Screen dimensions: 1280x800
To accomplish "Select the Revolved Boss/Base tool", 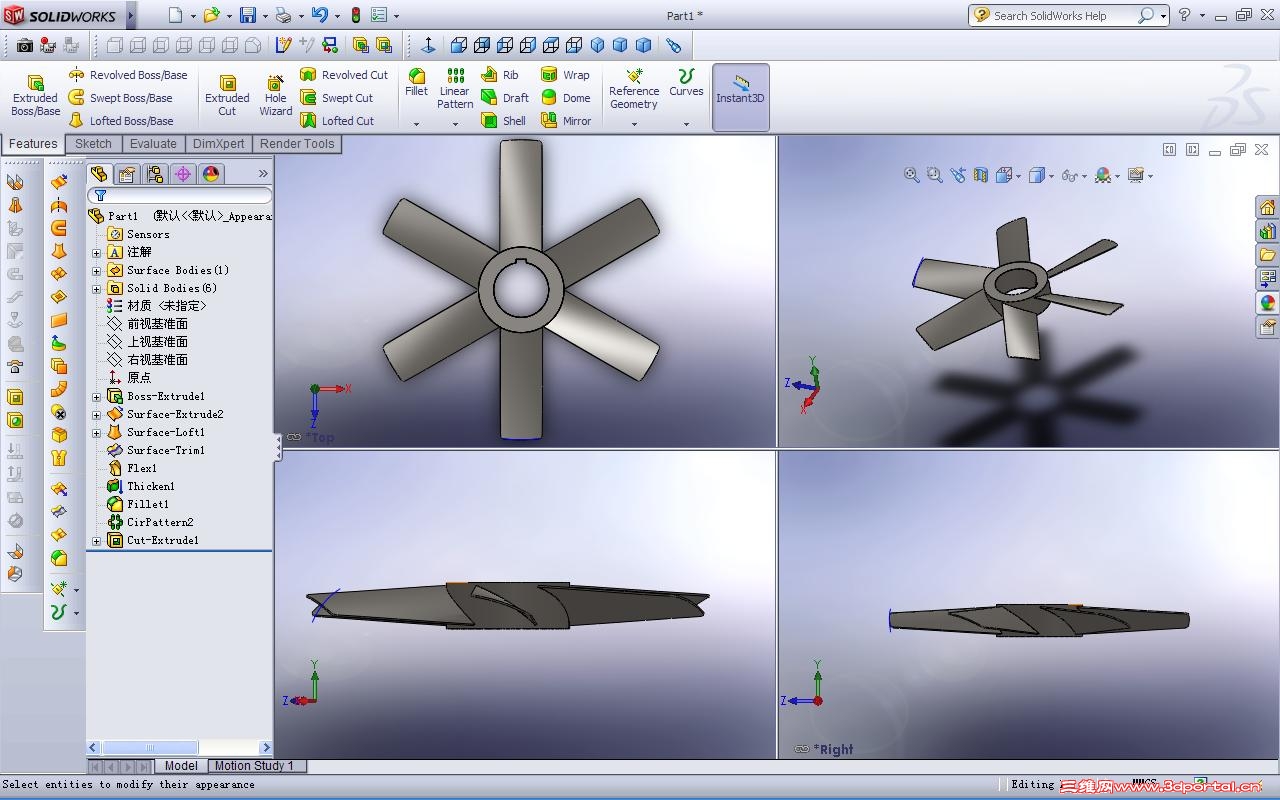I will [127, 75].
